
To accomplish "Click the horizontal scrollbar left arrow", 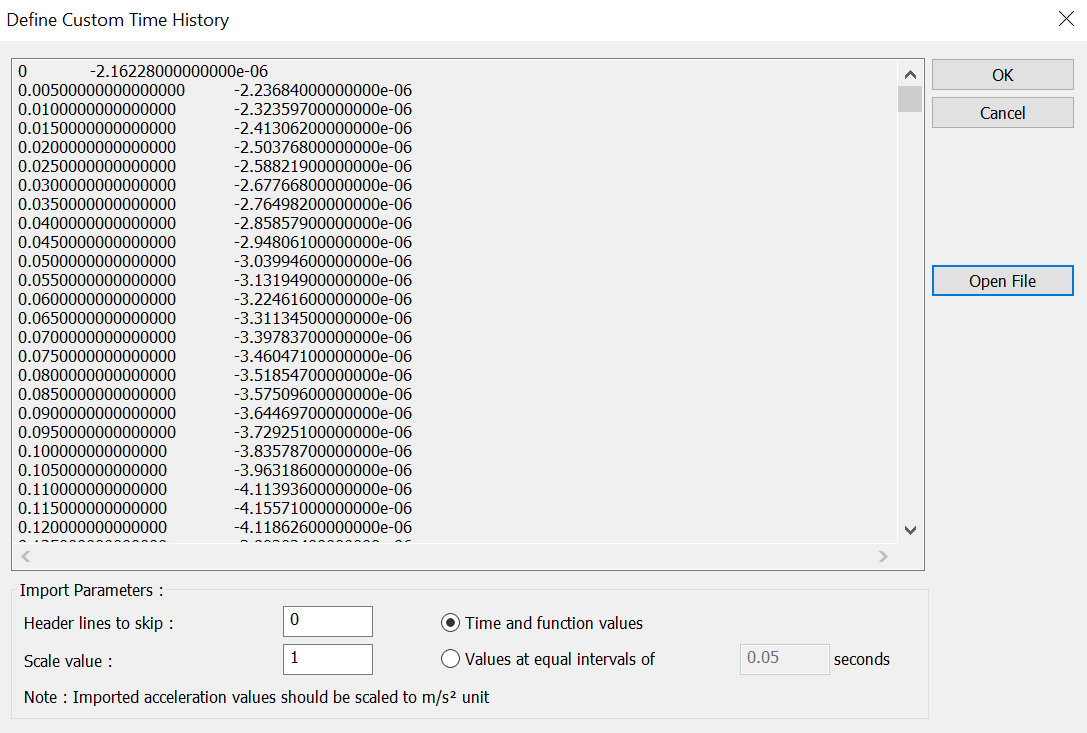I will [x=24, y=556].
